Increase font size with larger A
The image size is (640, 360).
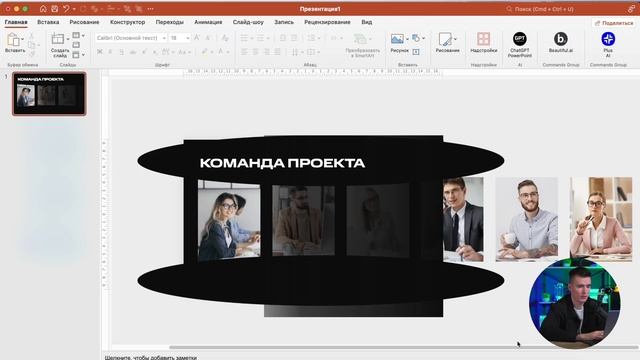point(197,38)
